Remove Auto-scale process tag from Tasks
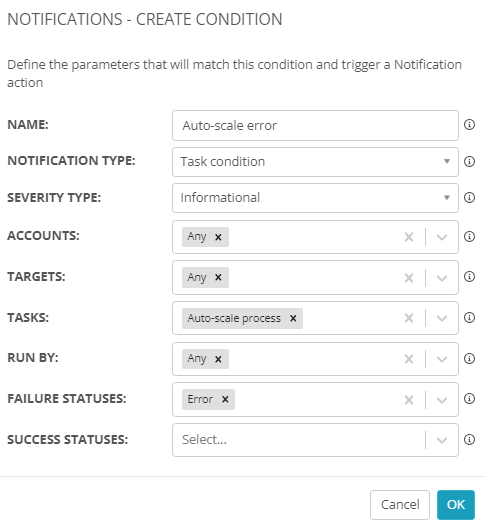The width and height of the screenshot is (484, 527). 293,318
